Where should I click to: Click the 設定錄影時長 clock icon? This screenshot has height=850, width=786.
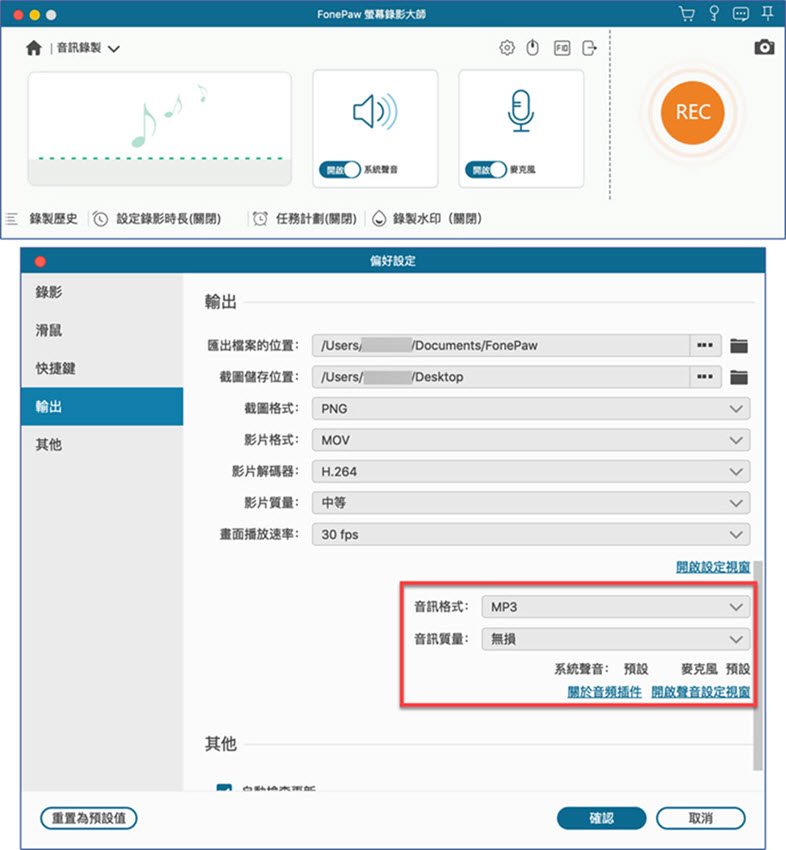[x=100, y=219]
